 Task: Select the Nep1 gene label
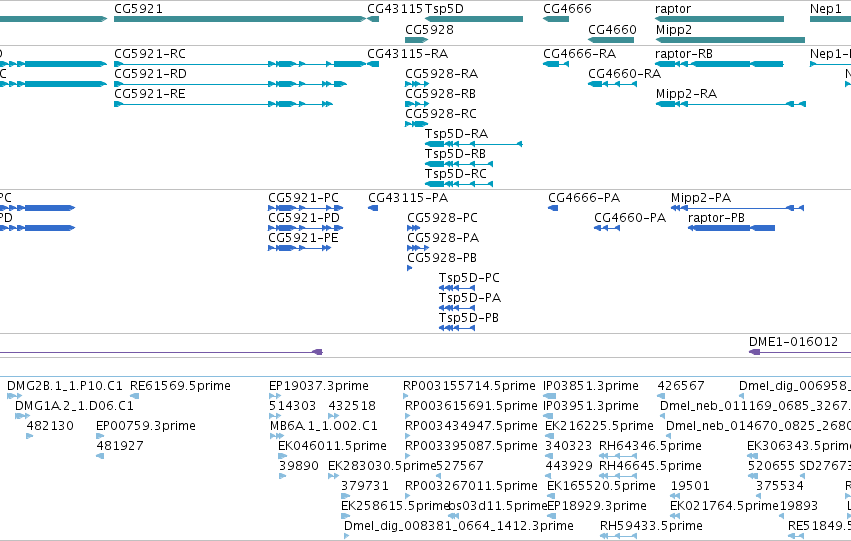click(x=825, y=9)
